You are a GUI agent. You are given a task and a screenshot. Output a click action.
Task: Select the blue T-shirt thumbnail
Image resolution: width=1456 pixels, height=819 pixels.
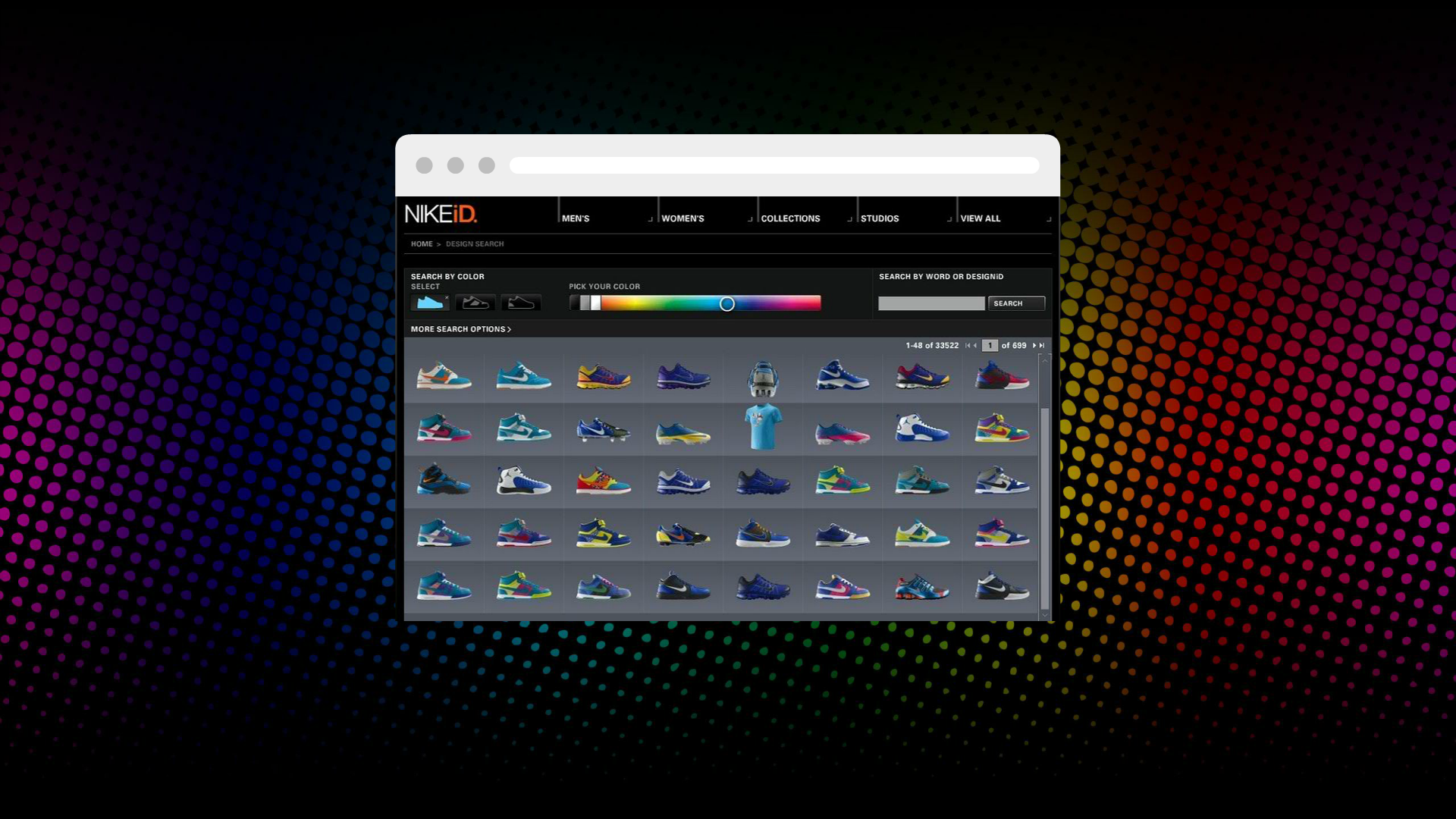[x=763, y=428]
